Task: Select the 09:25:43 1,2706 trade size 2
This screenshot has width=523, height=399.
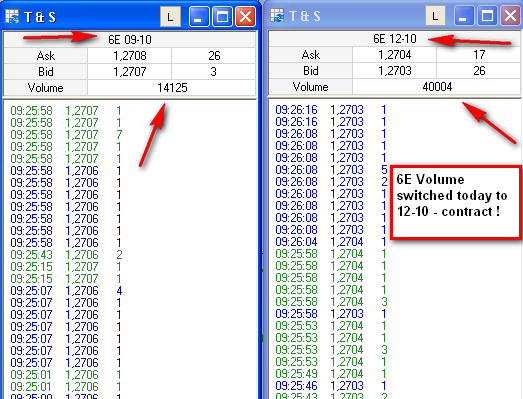Action: (x=66, y=255)
